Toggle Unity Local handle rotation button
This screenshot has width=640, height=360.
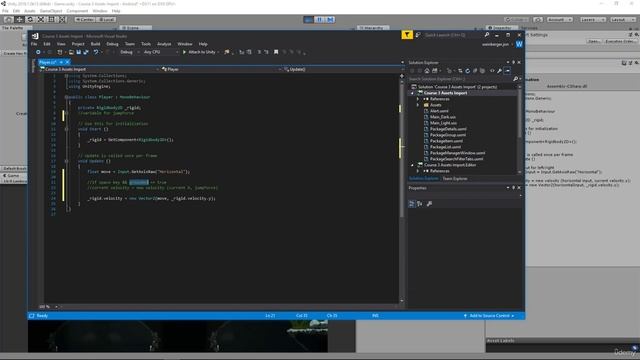106,20
